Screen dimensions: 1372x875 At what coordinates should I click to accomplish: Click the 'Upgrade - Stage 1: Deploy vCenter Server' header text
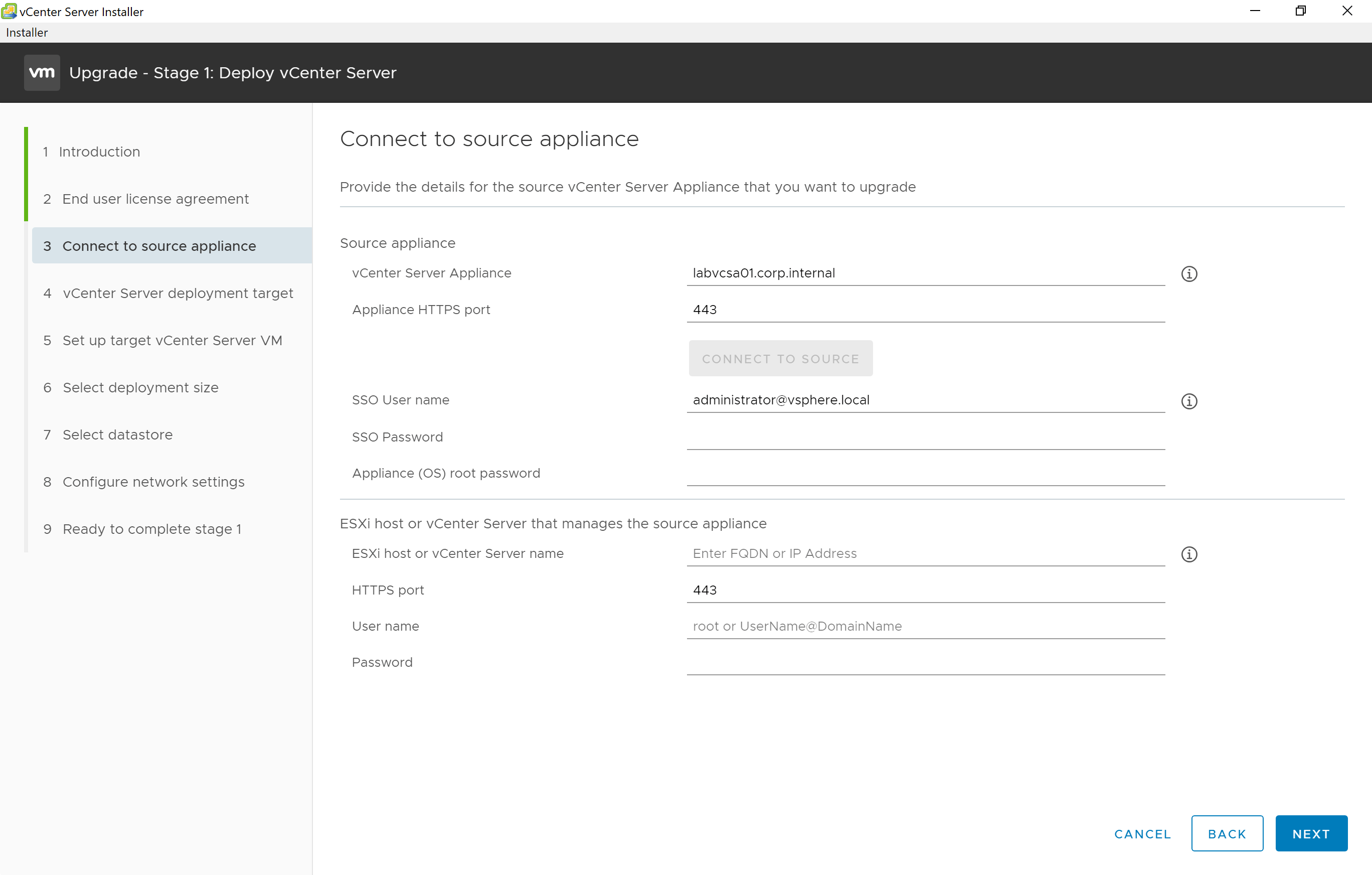click(233, 73)
